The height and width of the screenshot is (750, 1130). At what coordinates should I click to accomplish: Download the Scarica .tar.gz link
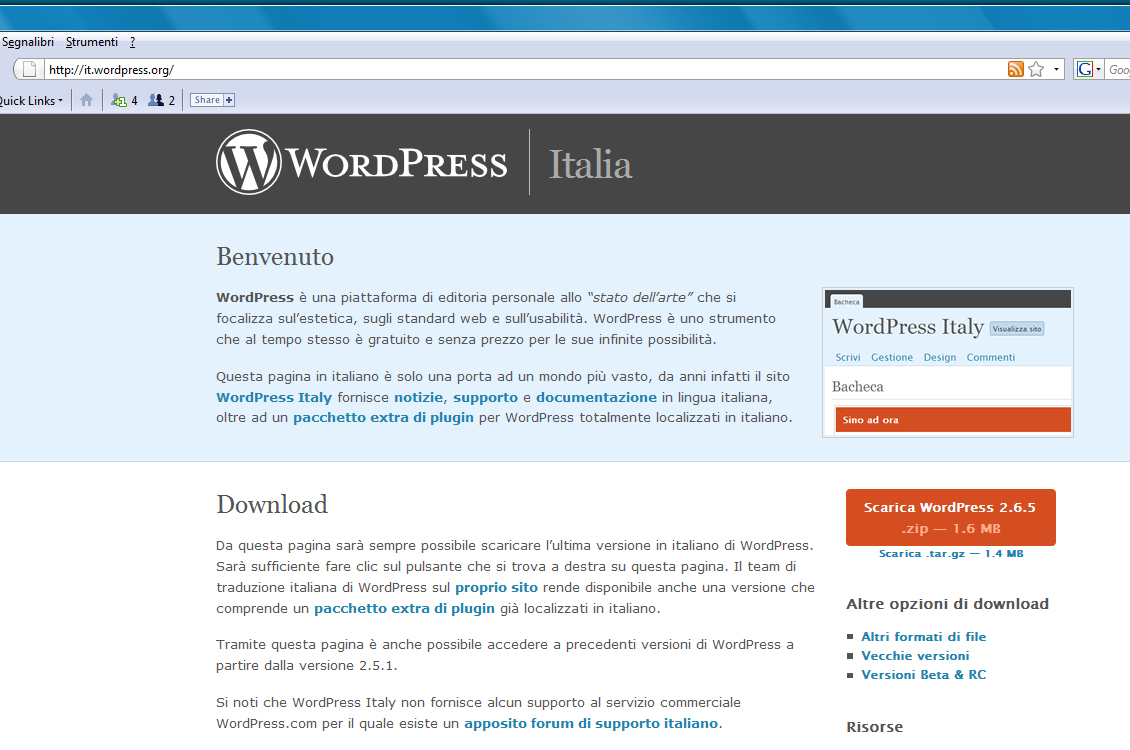[951, 553]
